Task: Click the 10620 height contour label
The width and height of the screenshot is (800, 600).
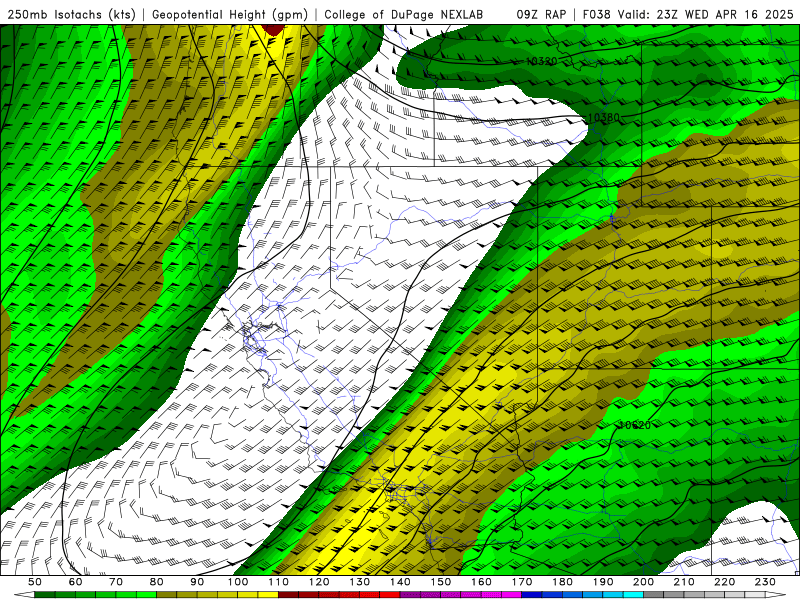Action: point(635,425)
